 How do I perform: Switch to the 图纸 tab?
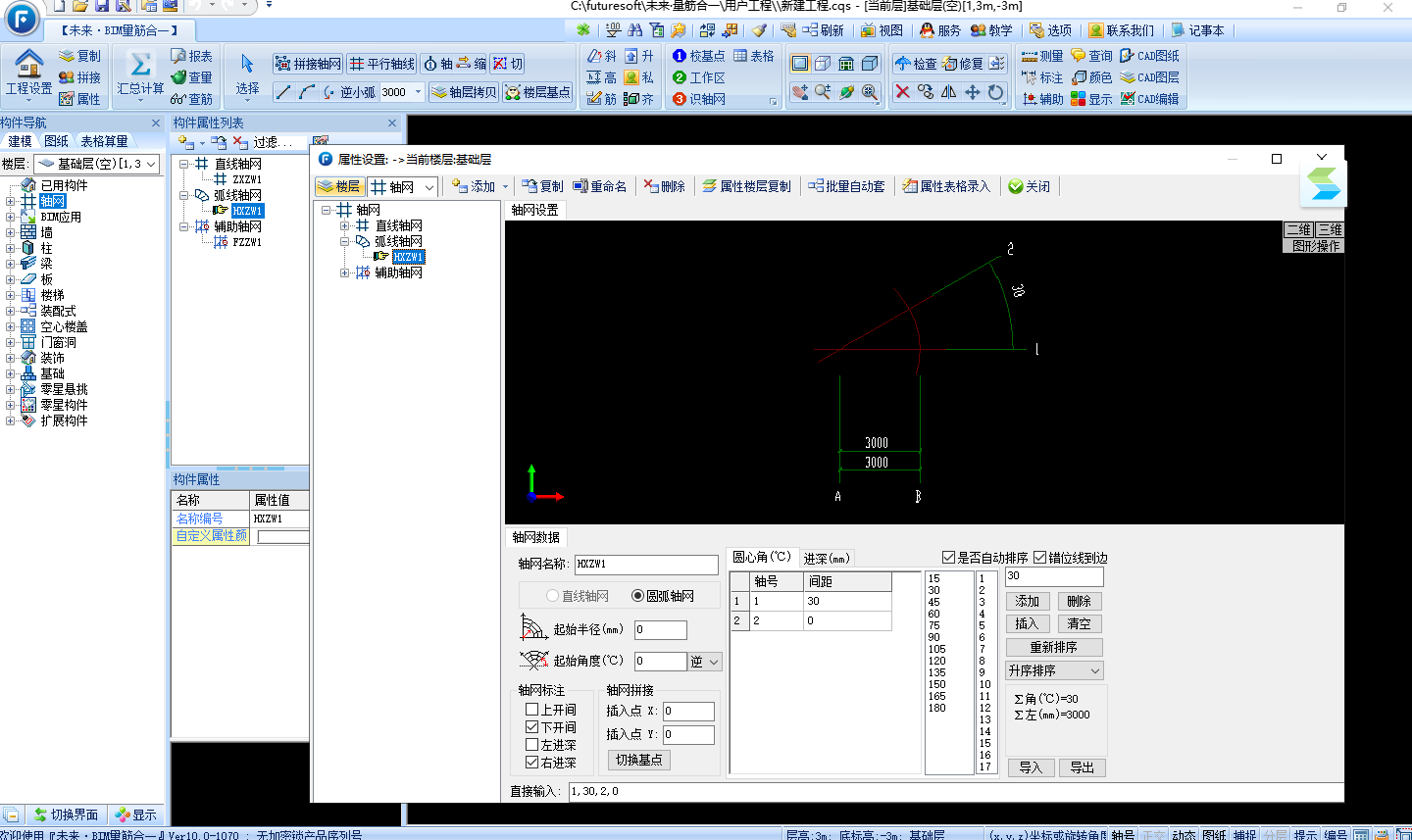[57, 141]
